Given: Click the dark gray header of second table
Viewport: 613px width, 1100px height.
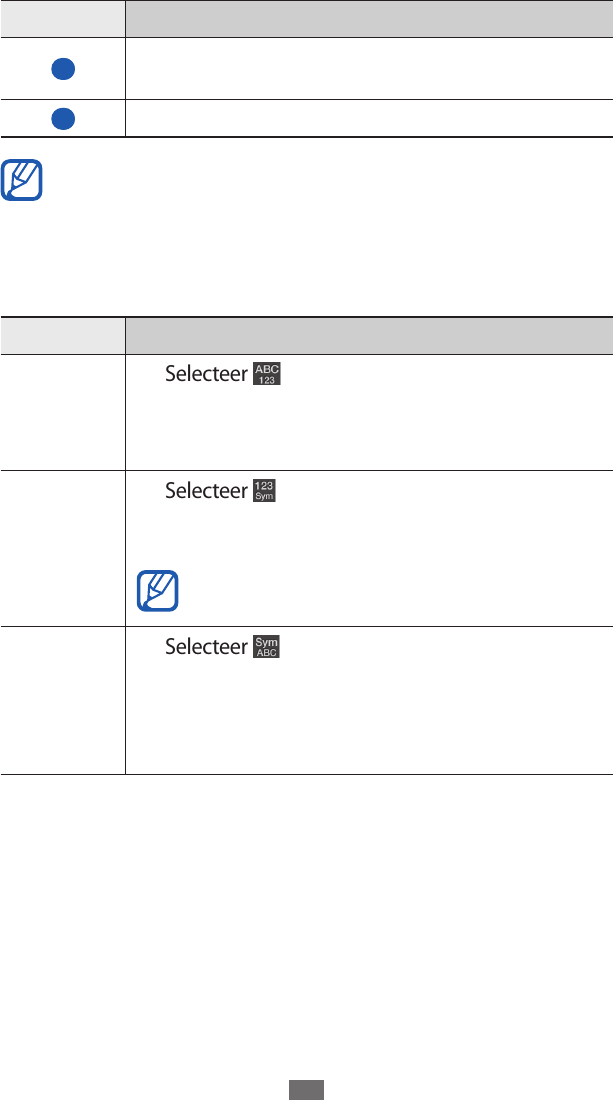Looking at the screenshot, I should [369, 336].
